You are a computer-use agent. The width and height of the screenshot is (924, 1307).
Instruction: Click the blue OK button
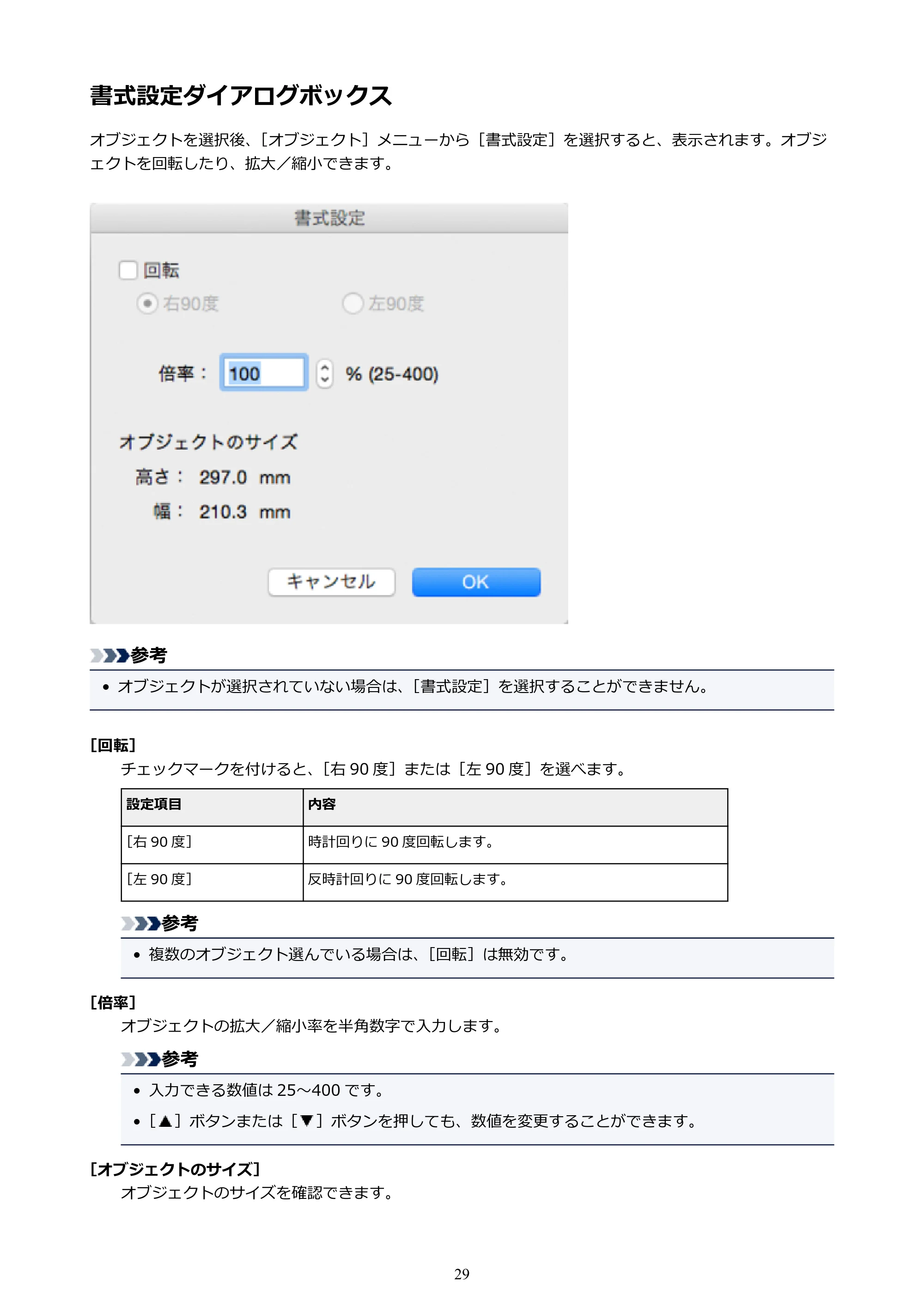(476, 582)
